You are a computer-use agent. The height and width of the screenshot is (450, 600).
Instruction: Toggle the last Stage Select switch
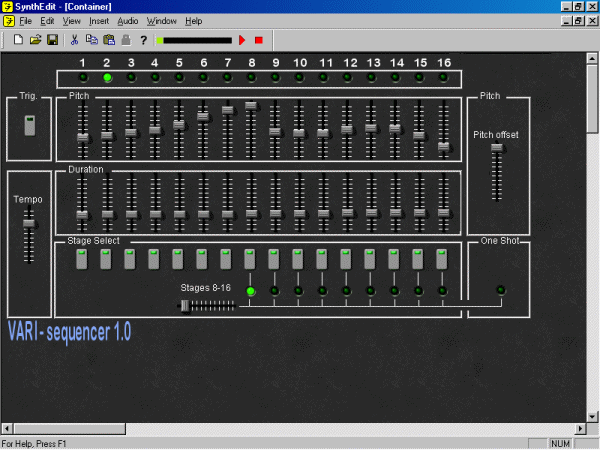pyautogui.click(x=443, y=258)
